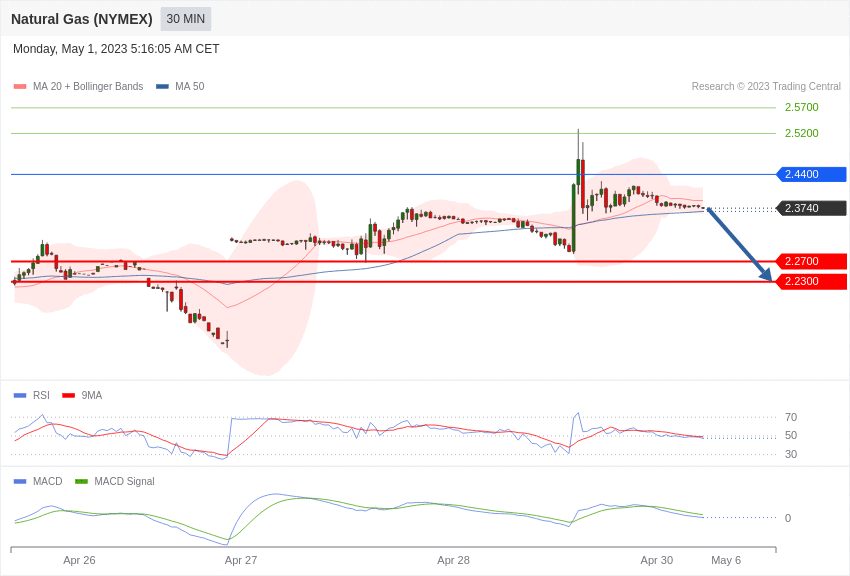Image resolution: width=850 pixels, height=576 pixels.
Task: Click the 2.5200 resistance level label
Action: tap(802, 133)
